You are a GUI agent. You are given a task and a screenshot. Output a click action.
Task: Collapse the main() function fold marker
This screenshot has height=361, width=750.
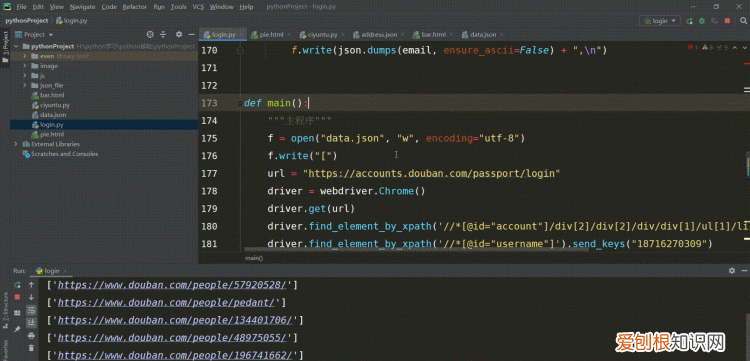coord(240,104)
